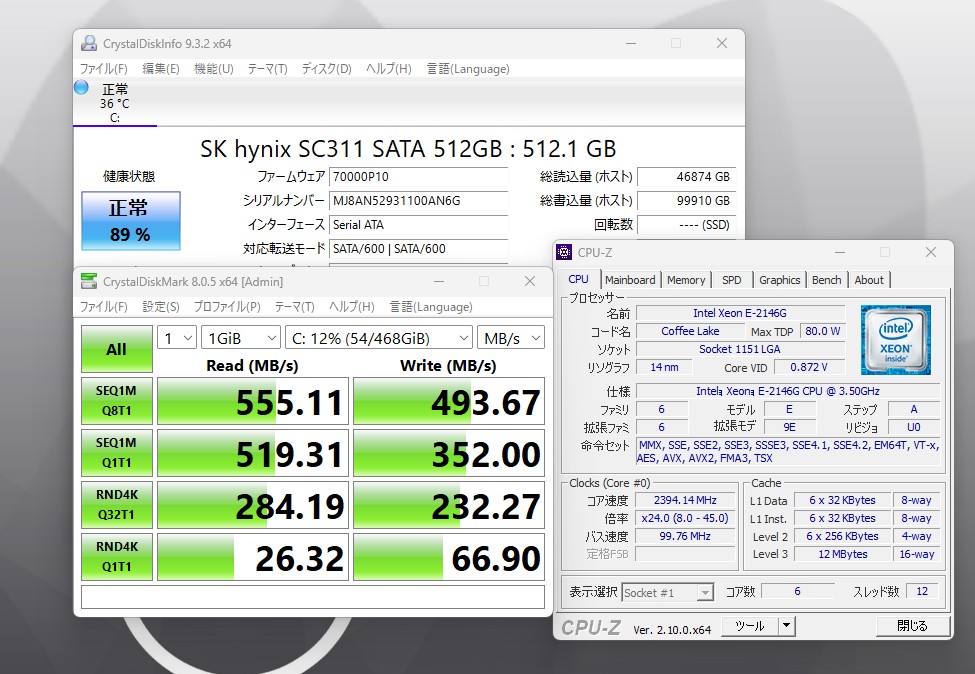Open the MB/s unit dropdown
The height and width of the screenshot is (674, 975).
point(511,338)
